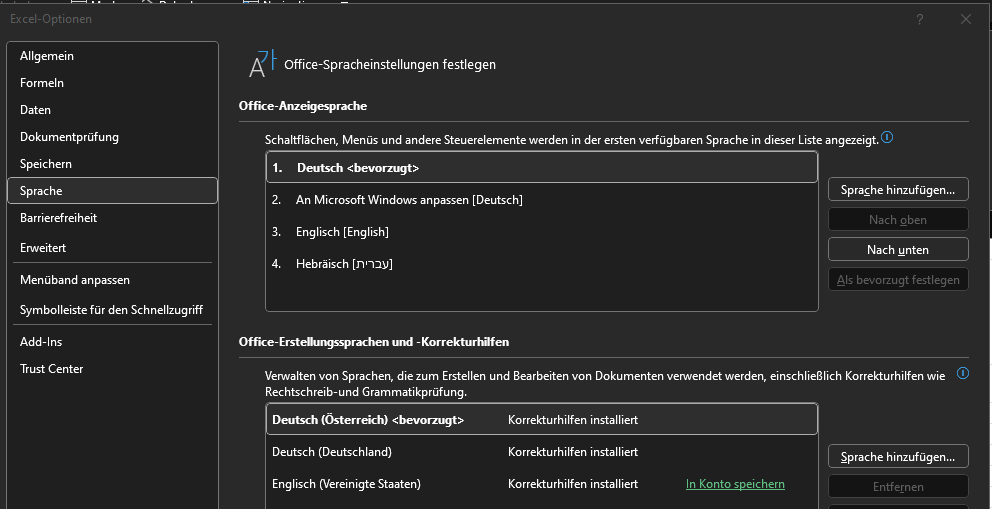Click the In Konto speichern link
The image size is (992, 509).
735,484
